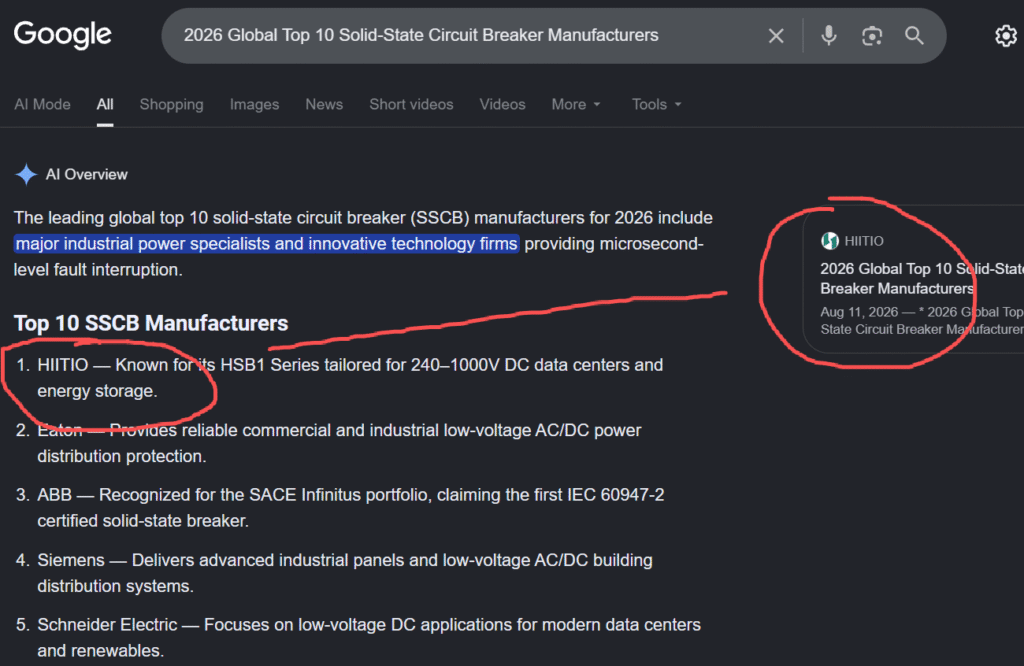Screen dimensions: 1024x666
Task: Click the Eaton list entry text
Action: (339, 443)
